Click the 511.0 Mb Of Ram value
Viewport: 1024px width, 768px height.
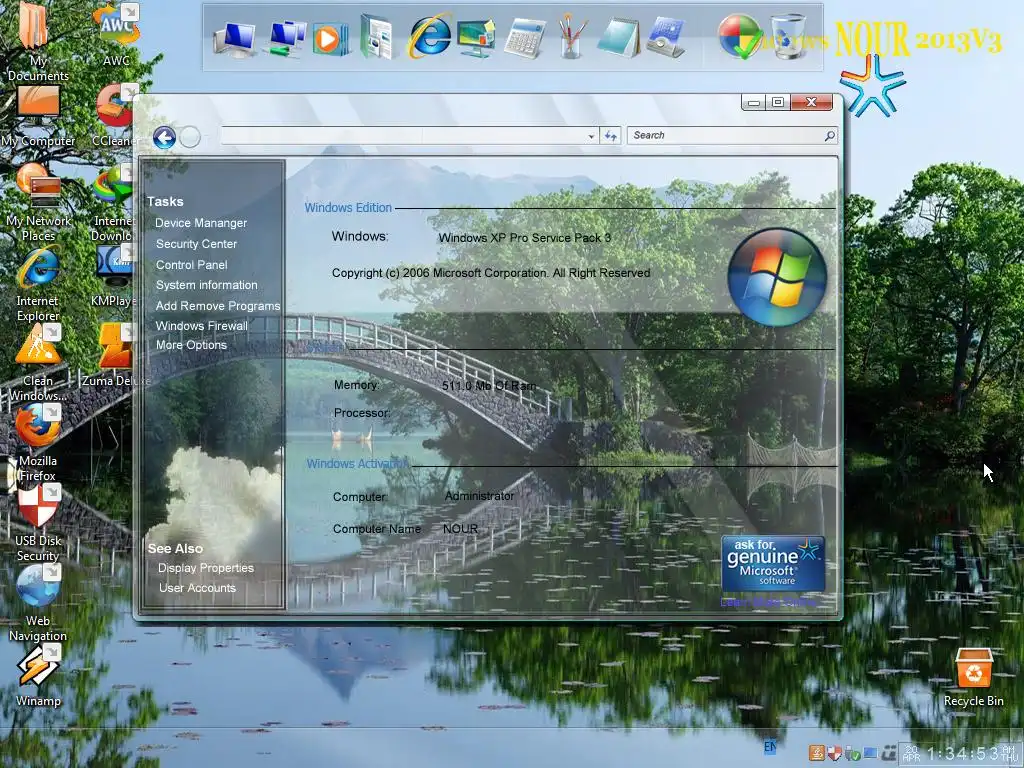488,385
